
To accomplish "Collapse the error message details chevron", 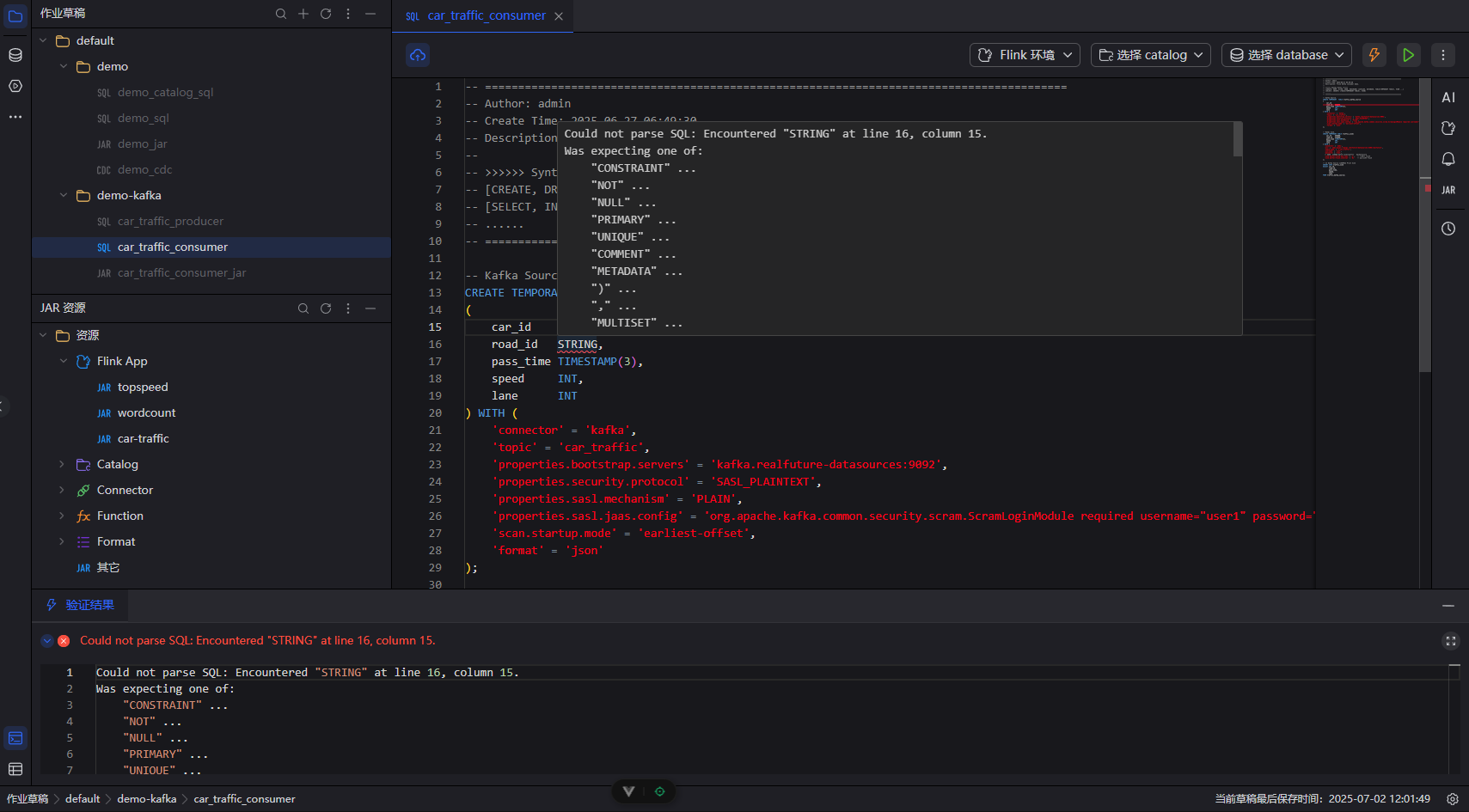I will tap(47, 641).
